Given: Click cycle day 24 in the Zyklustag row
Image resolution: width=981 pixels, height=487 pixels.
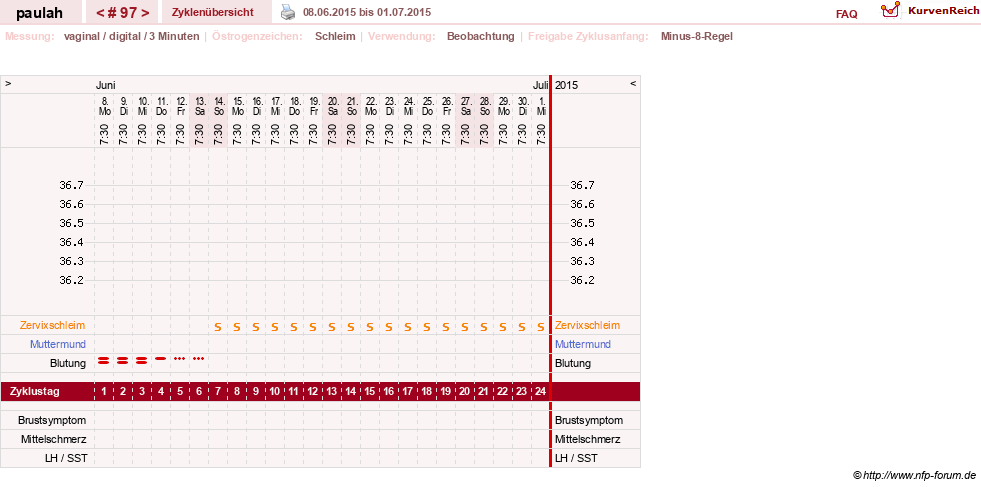Looking at the screenshot, I should 541,392.
